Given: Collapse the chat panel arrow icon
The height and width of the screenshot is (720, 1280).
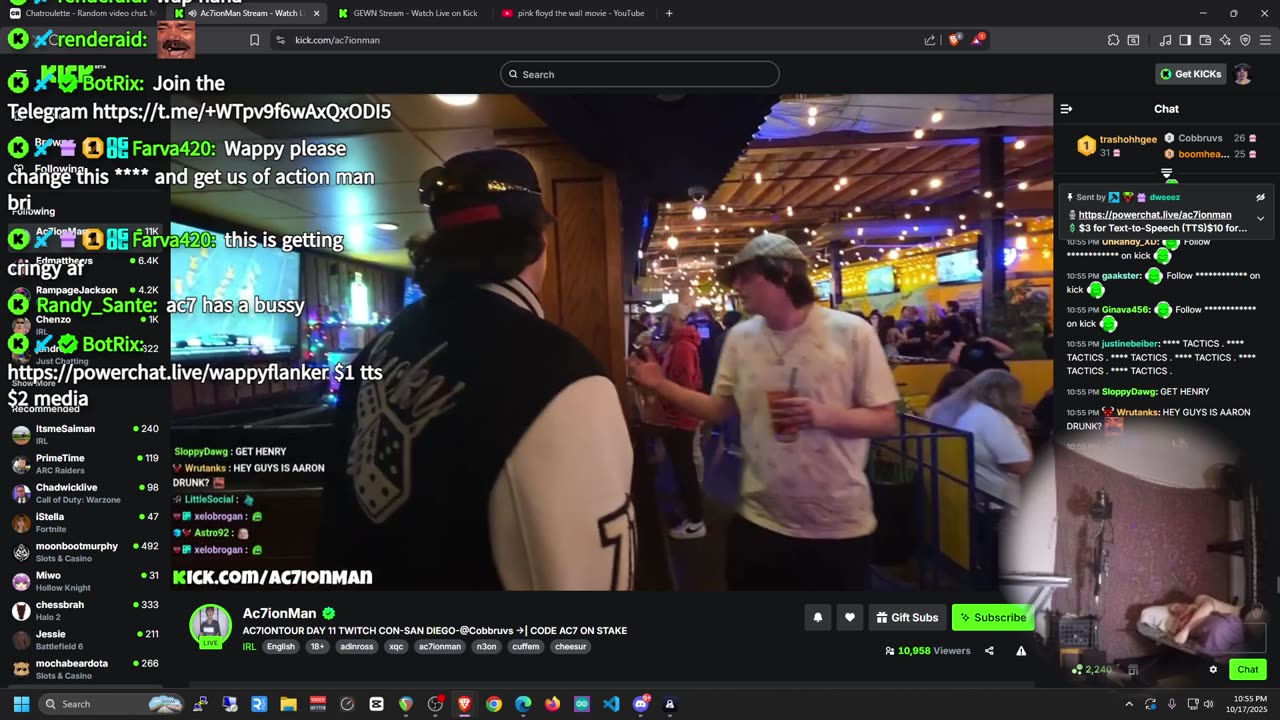Looking at the screenshot, I should tap(1066, 109).
